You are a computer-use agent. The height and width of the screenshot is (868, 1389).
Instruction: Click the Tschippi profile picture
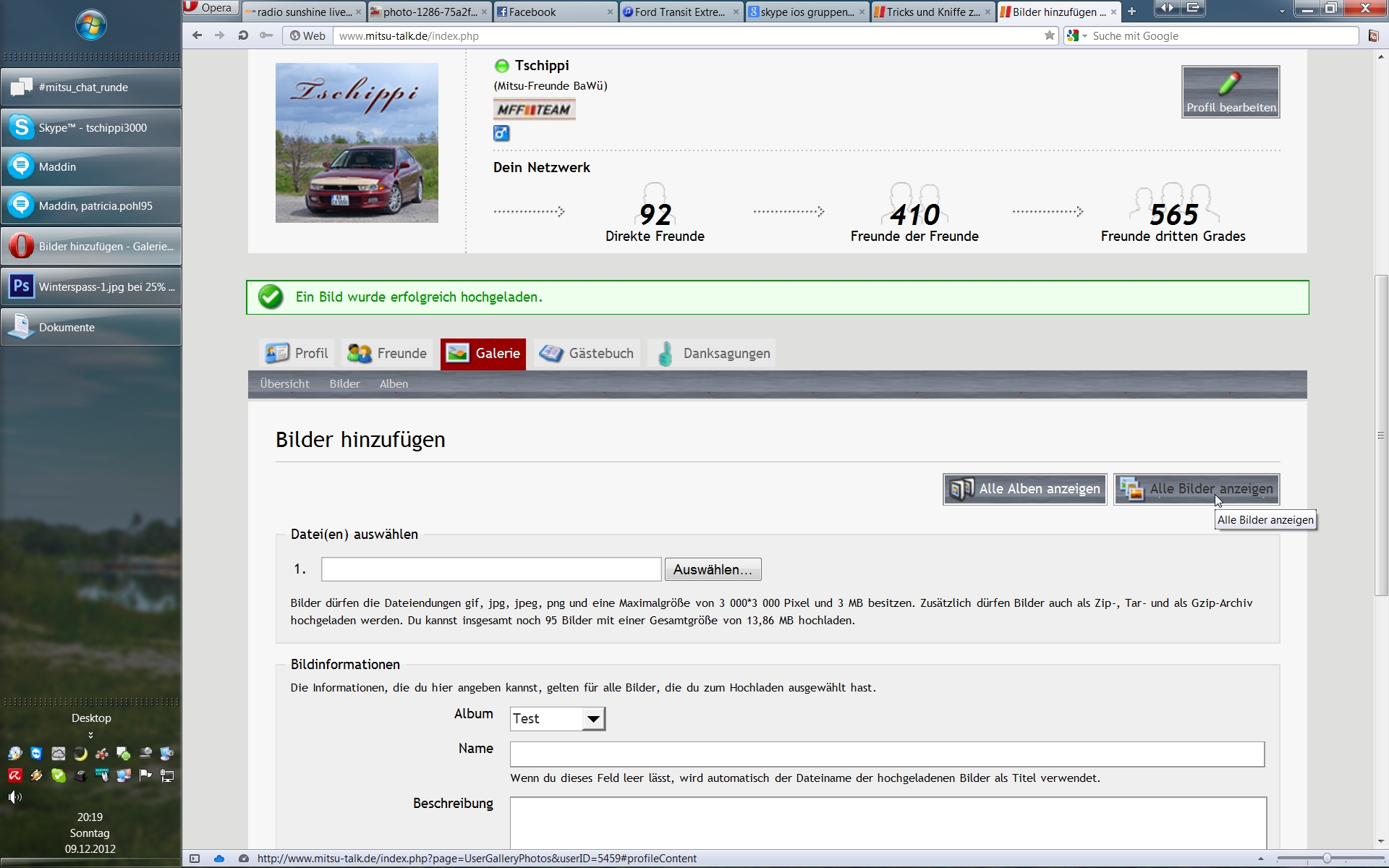point(357,142)
